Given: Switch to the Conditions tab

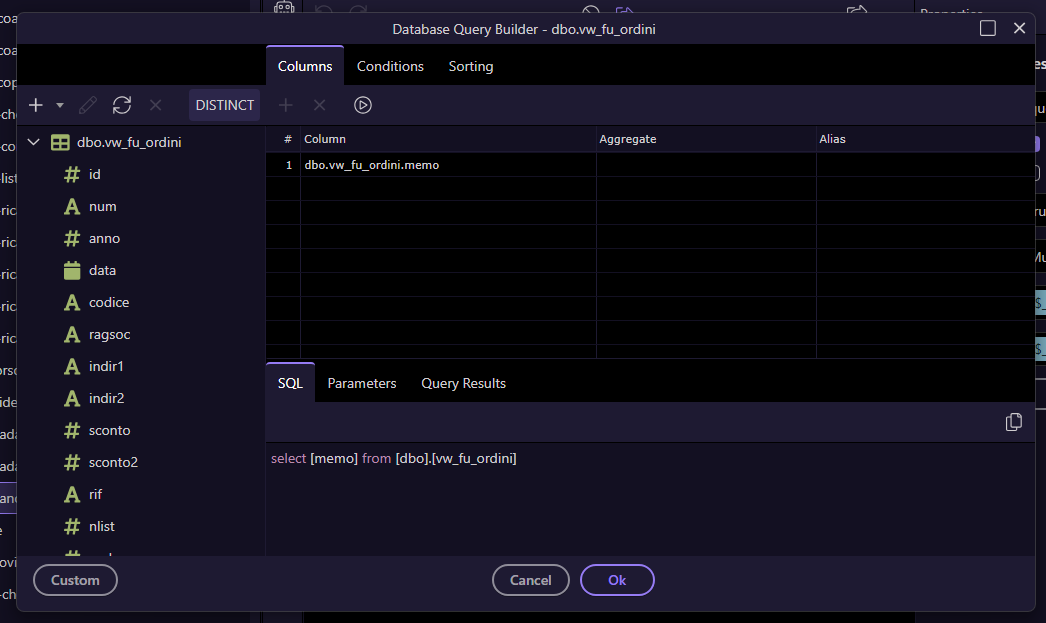Looking at the screenshot, I should click(x=390, y=66).
